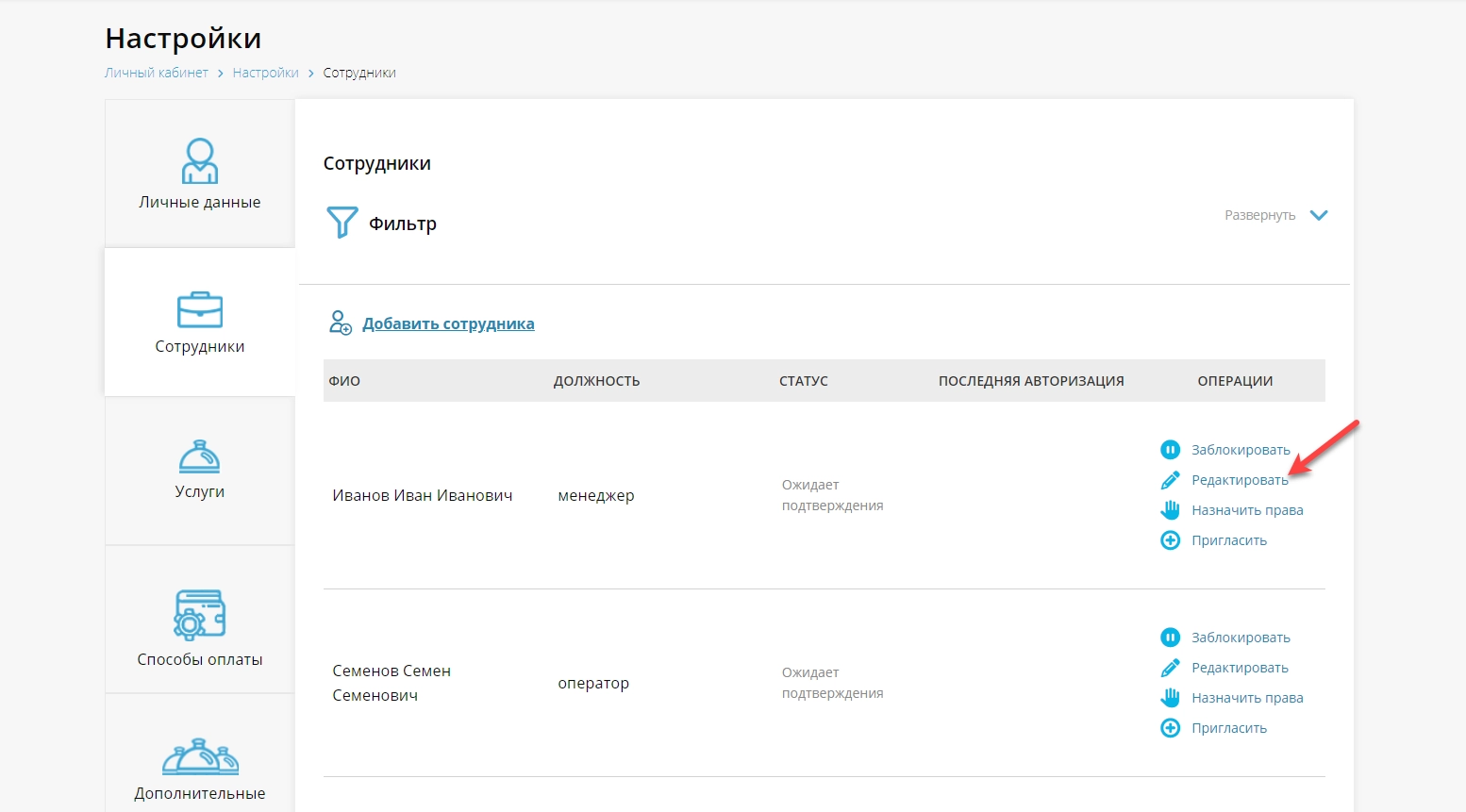Click the add-employee person icon
Viewport: 1466px width, 812px height.
[340, 323]
